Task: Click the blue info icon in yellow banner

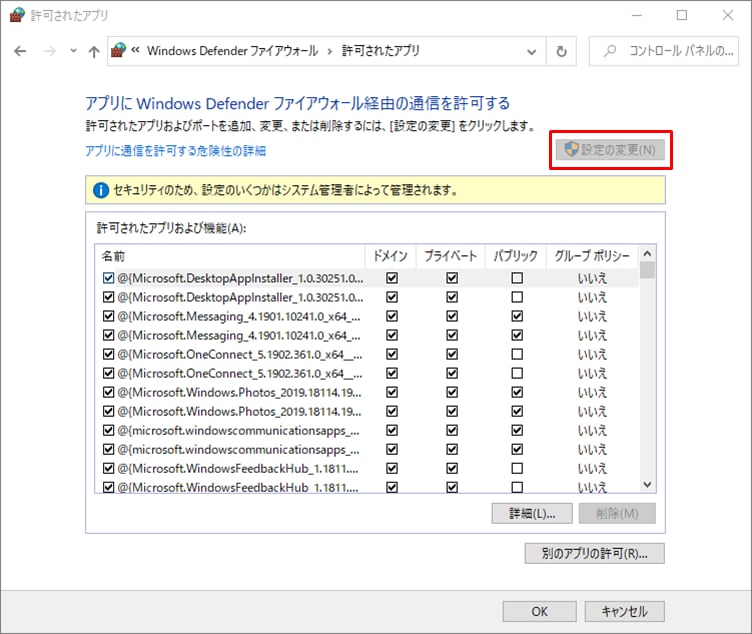Action: coord(101,190)
